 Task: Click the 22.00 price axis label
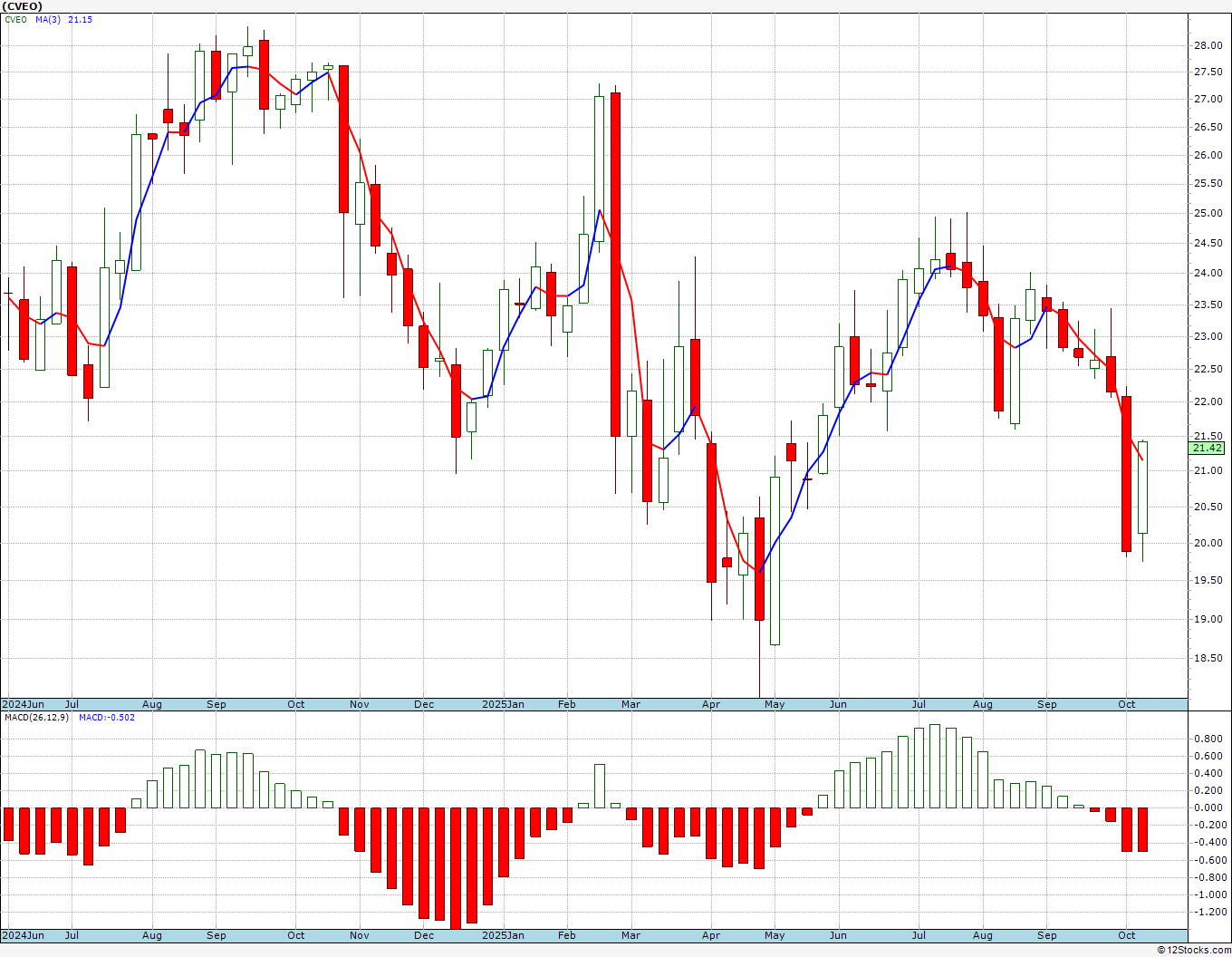coord(1207,401)
